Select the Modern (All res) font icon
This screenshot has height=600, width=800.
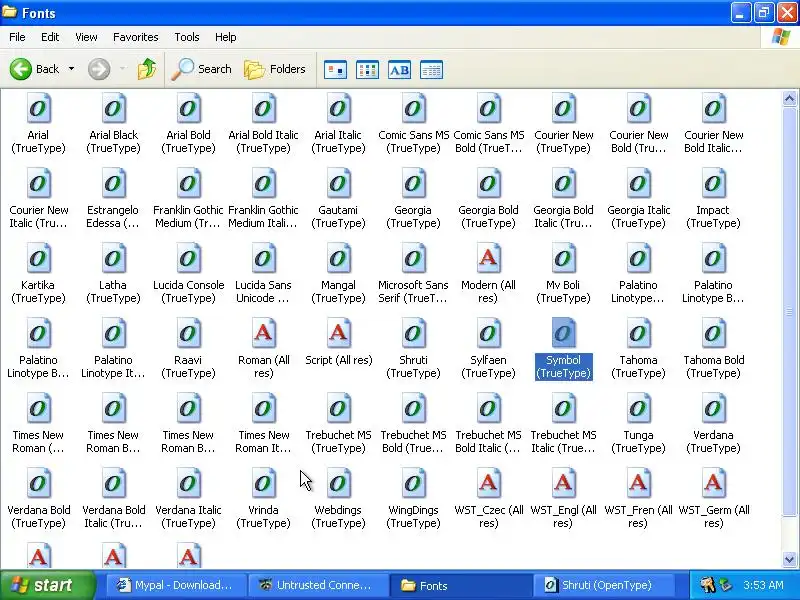pos(489,258)
